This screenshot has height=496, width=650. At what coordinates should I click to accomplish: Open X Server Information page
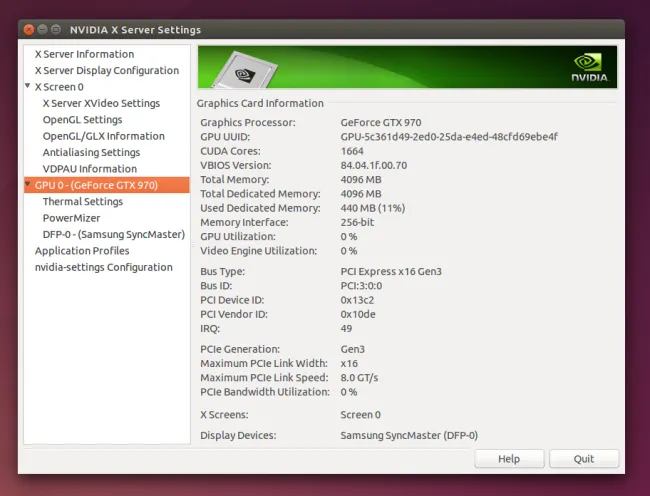click(x=83, y=54)
